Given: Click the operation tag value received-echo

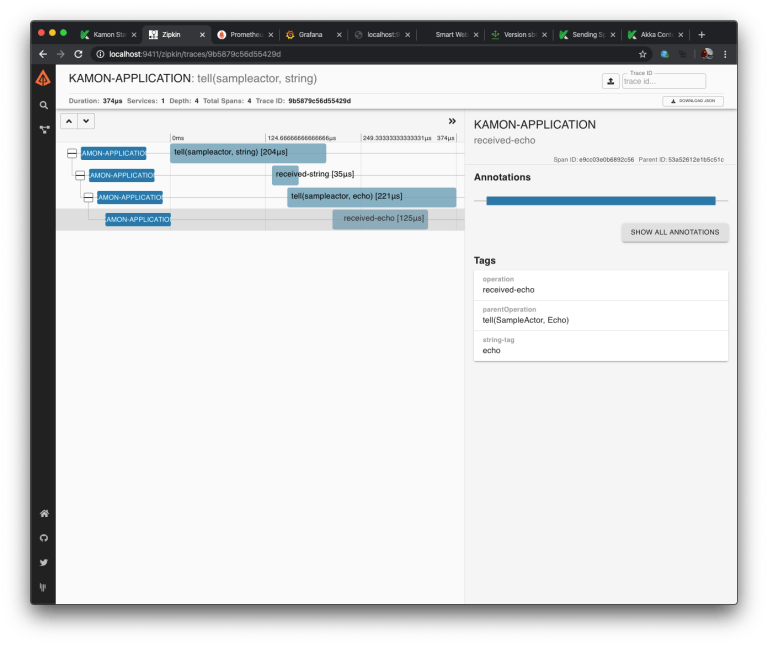Looking at the screenshot, I should [x=508, y=290].
